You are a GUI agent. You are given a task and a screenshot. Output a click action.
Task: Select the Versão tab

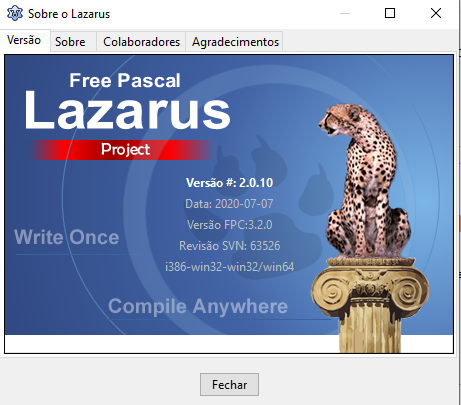(x=25, y=40)
